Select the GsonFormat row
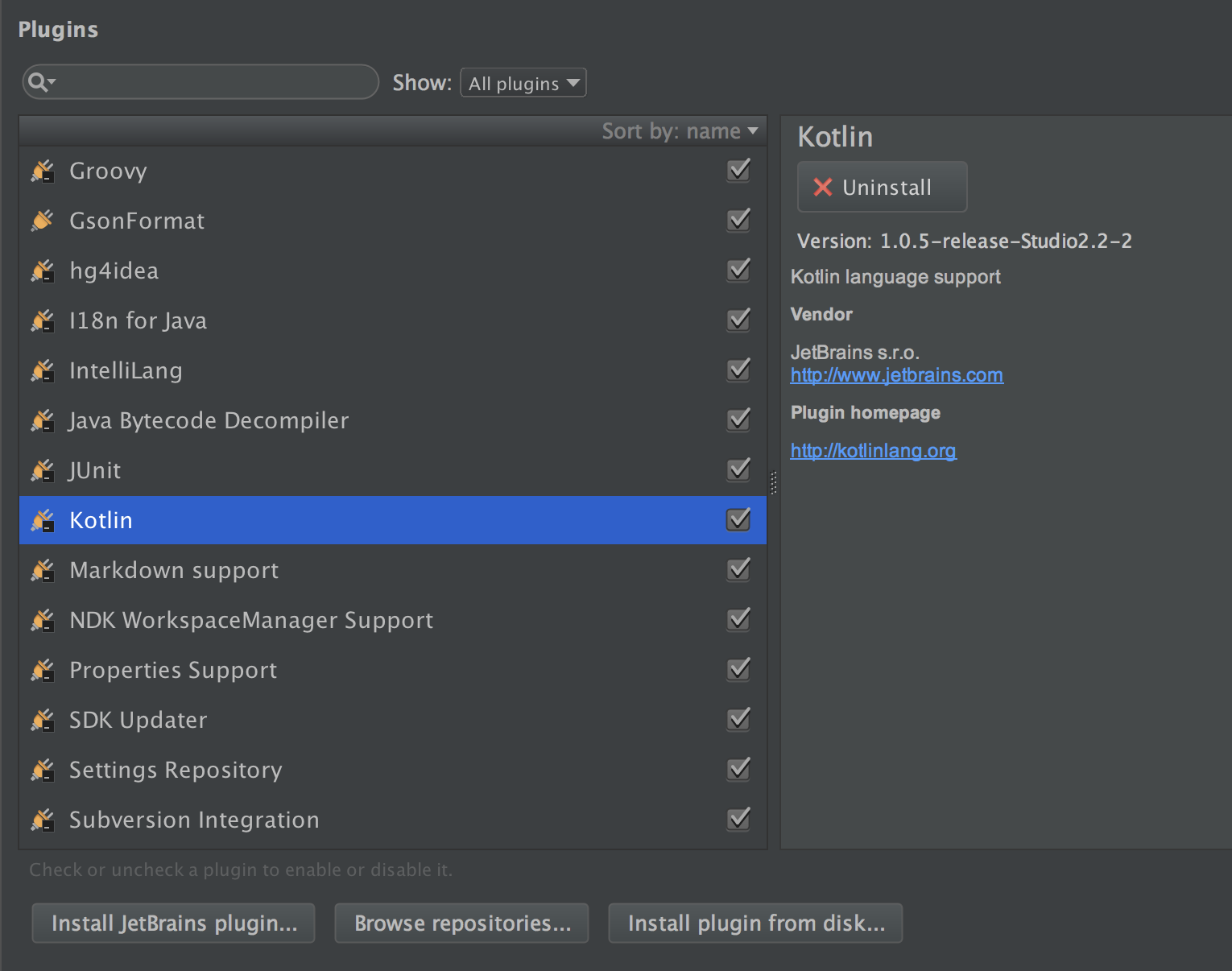Image resolution: width=1232 pixels, height=971 pixels. point(393,221)
